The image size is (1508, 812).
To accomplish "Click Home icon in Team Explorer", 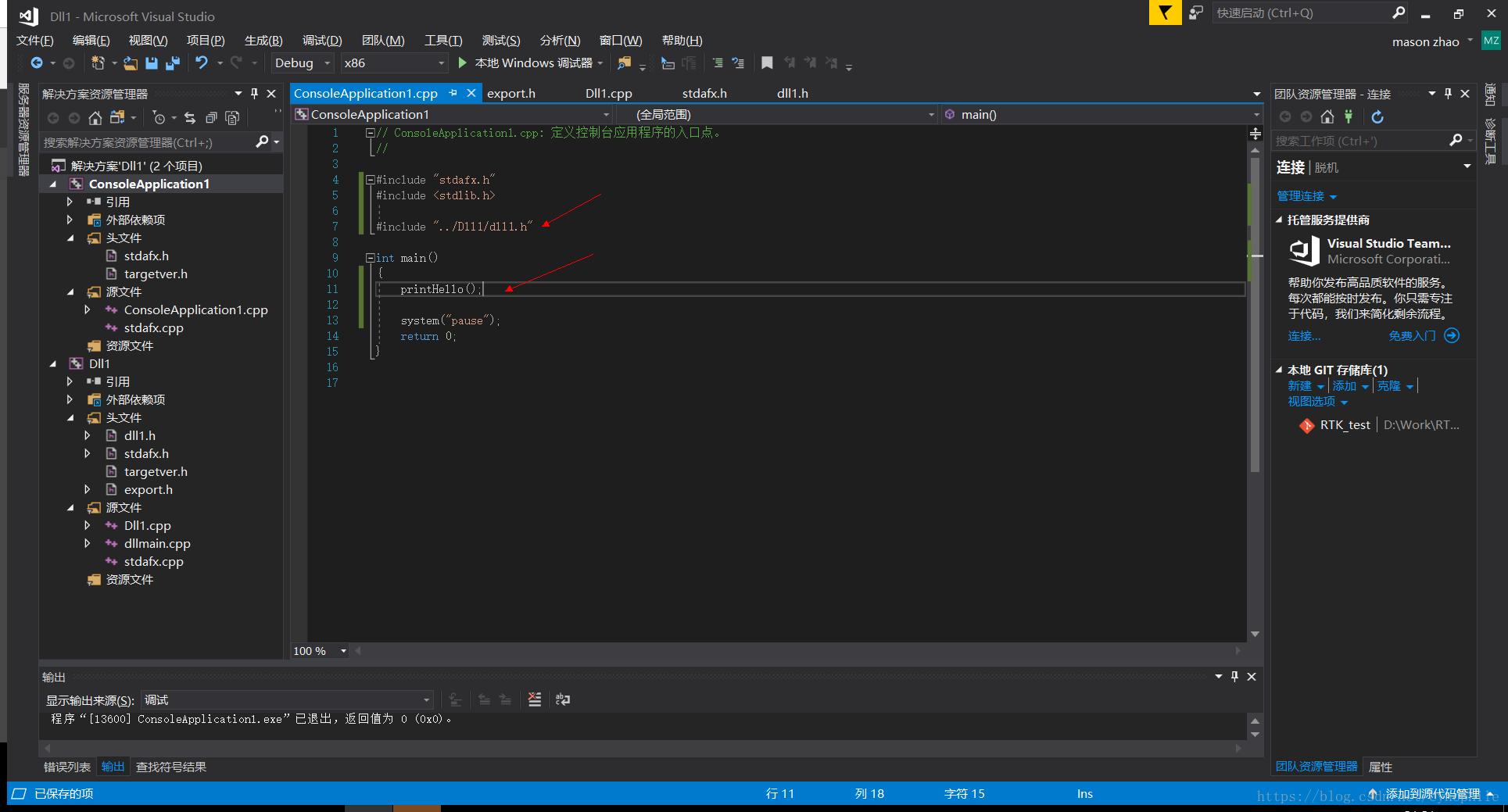I will [1327, 117].
